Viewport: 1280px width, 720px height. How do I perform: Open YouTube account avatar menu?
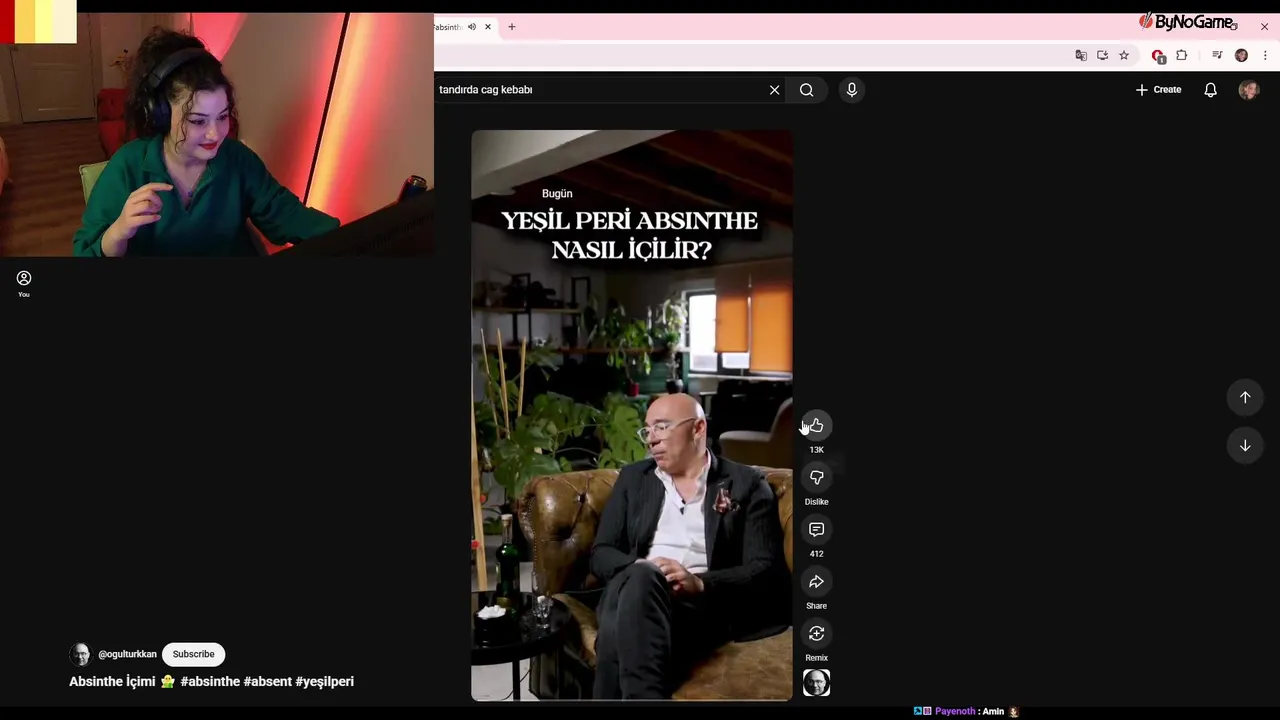tap(1248, 90)
